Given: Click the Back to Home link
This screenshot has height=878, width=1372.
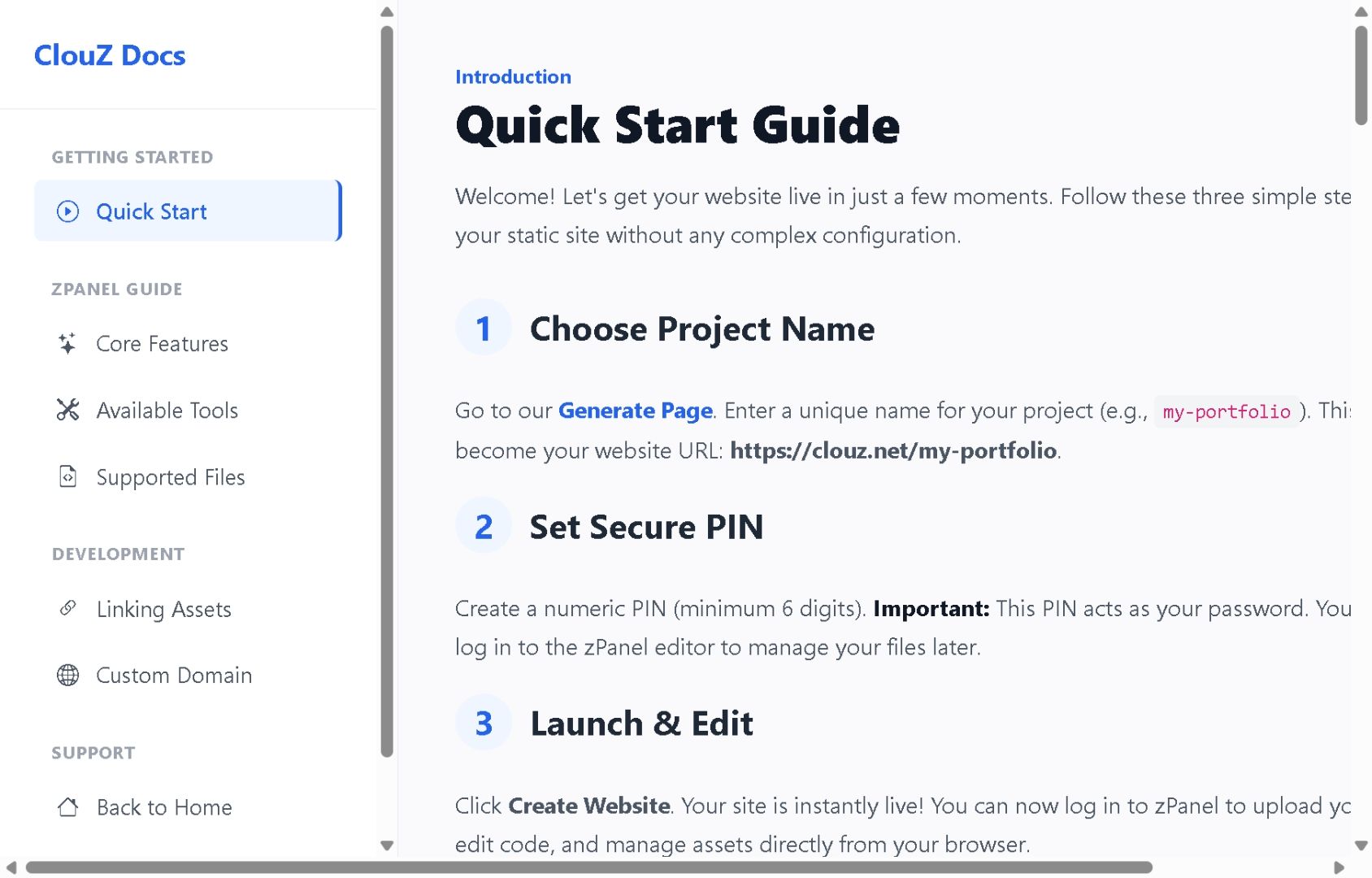Looking at the screenshot, I should [x=164, y=807].
